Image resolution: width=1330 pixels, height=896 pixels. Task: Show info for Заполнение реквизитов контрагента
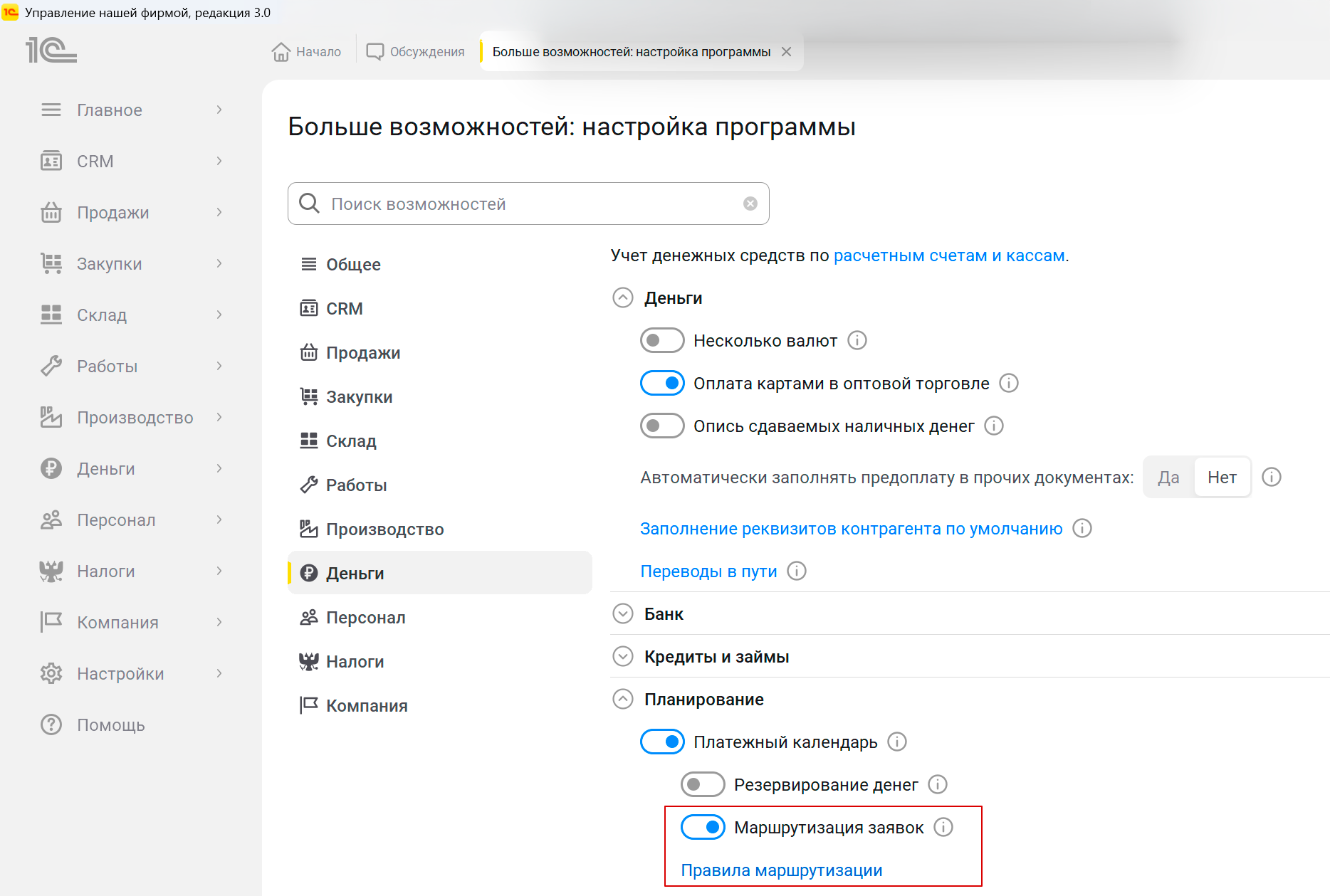1082,528
